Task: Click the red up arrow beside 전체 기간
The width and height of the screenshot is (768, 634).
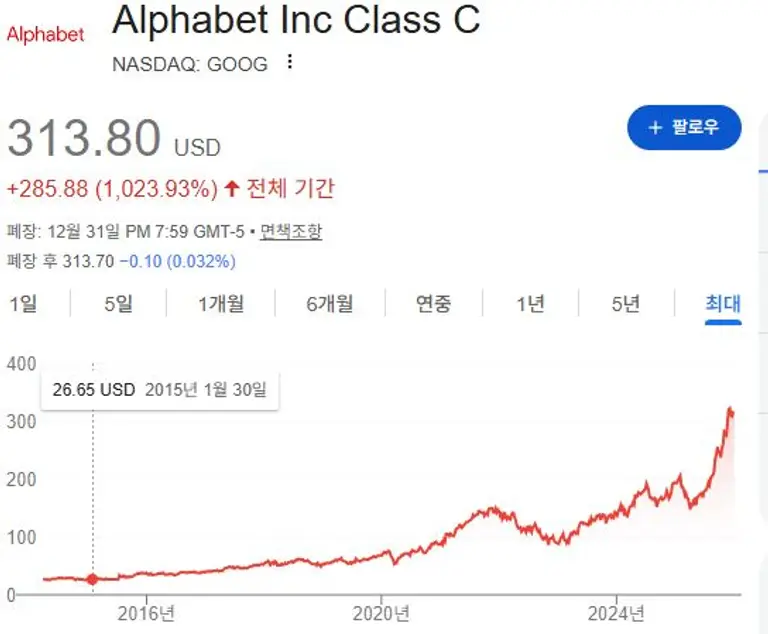Action: (232, 188)
